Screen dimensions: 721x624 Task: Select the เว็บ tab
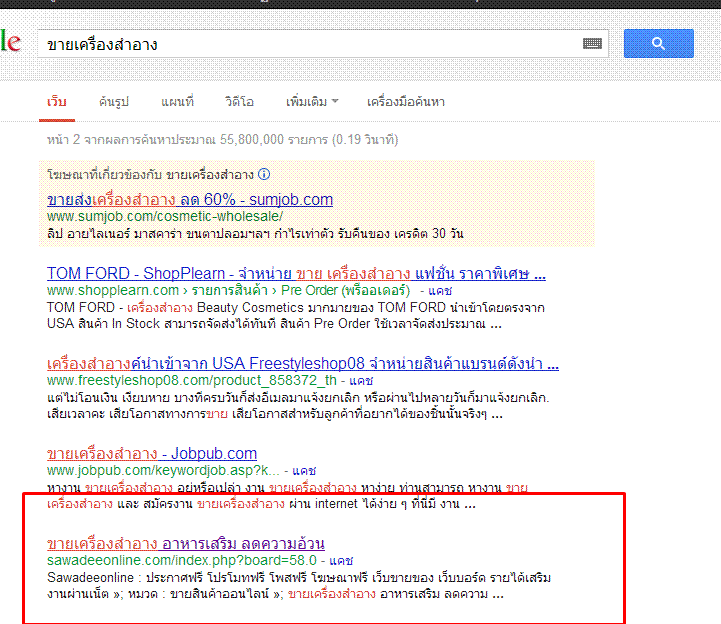57,102
